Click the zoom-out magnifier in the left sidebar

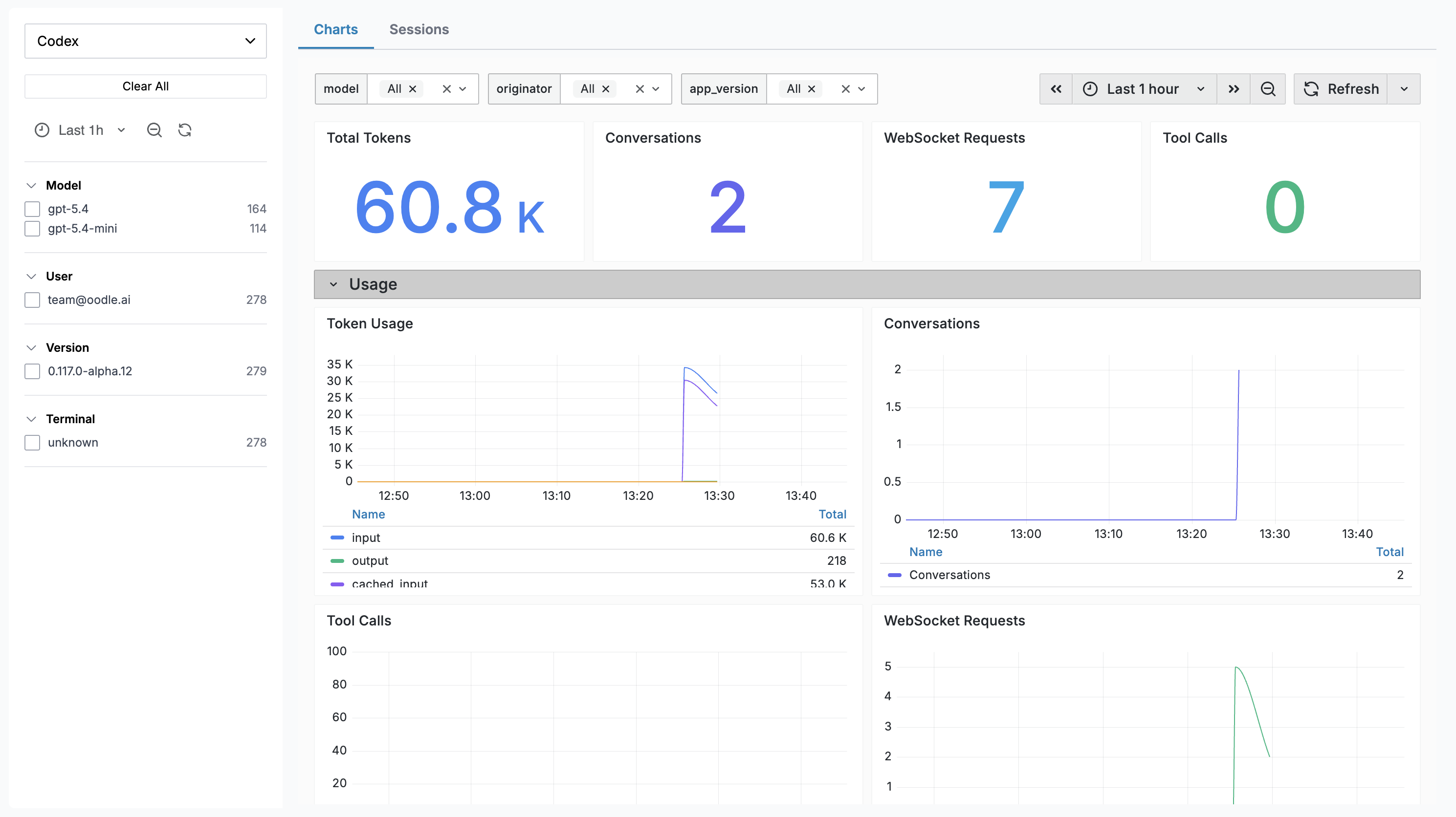[x=154, y=130]
